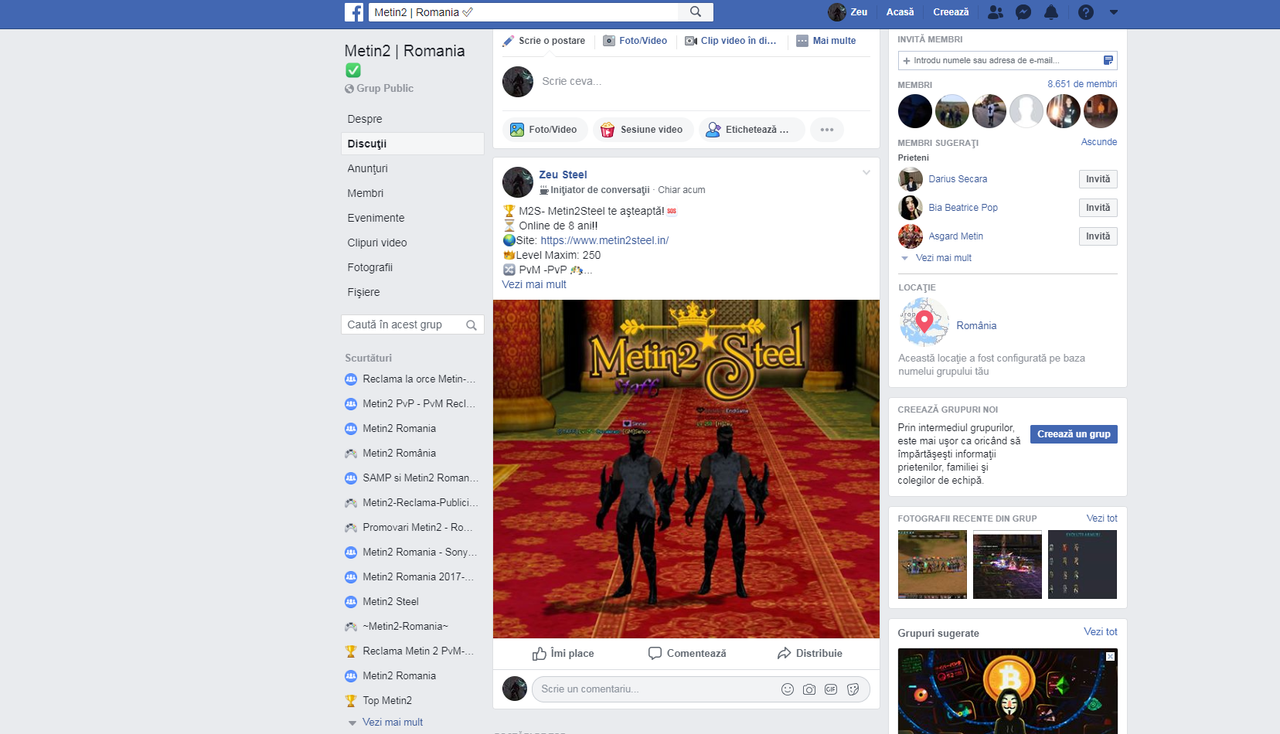The image size is (1280, 734).
Task: Hide suggested members with Ascunde
Action: (1099, 142)
